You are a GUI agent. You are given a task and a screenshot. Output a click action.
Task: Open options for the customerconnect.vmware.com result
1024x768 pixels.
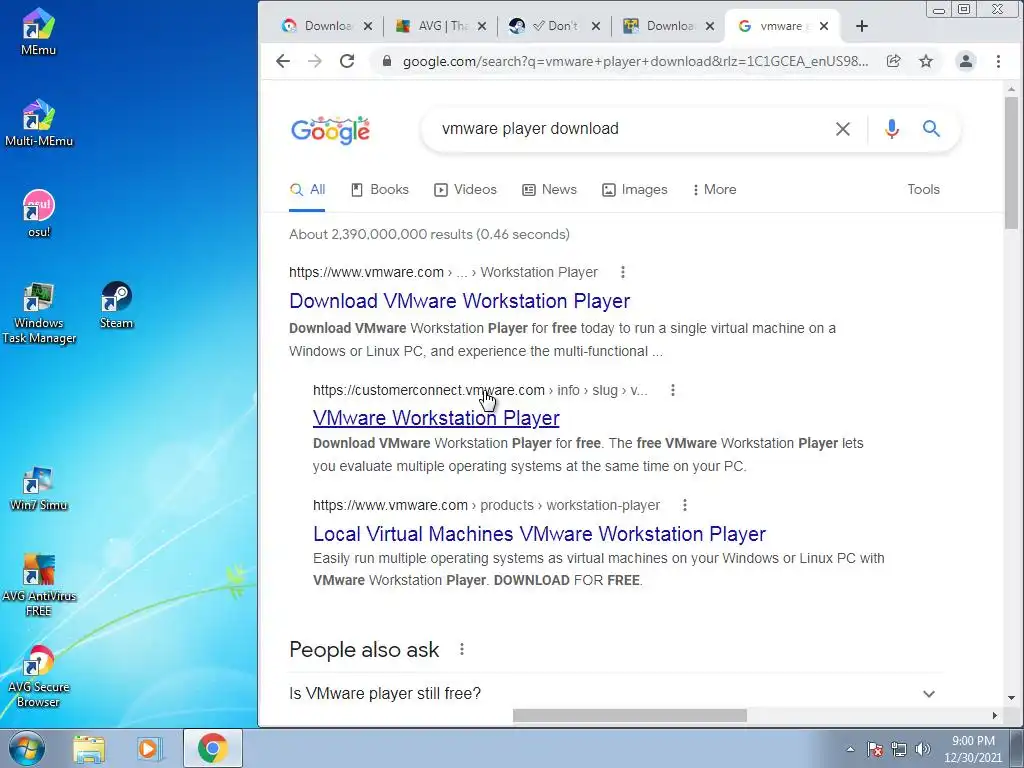673,390
